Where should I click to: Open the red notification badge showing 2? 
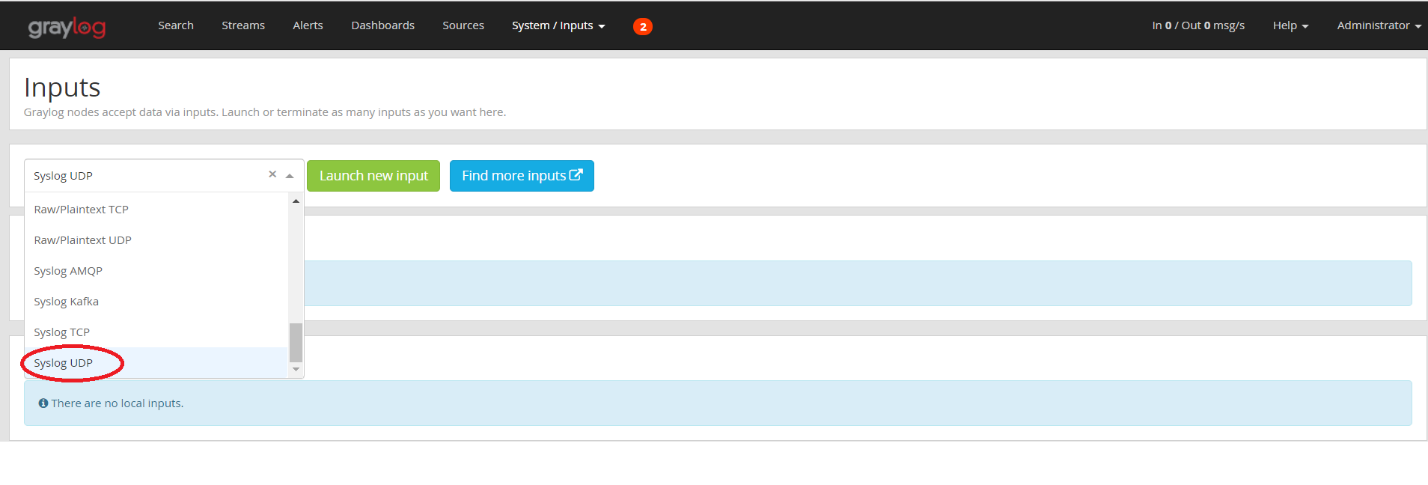click(643, 26)
